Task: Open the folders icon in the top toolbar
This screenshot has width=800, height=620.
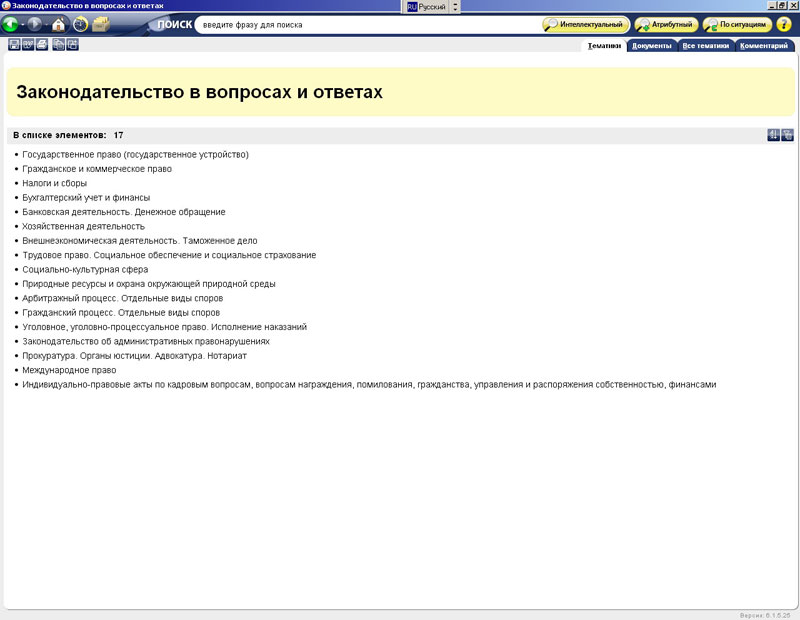Action: click(x=101, y=24)
